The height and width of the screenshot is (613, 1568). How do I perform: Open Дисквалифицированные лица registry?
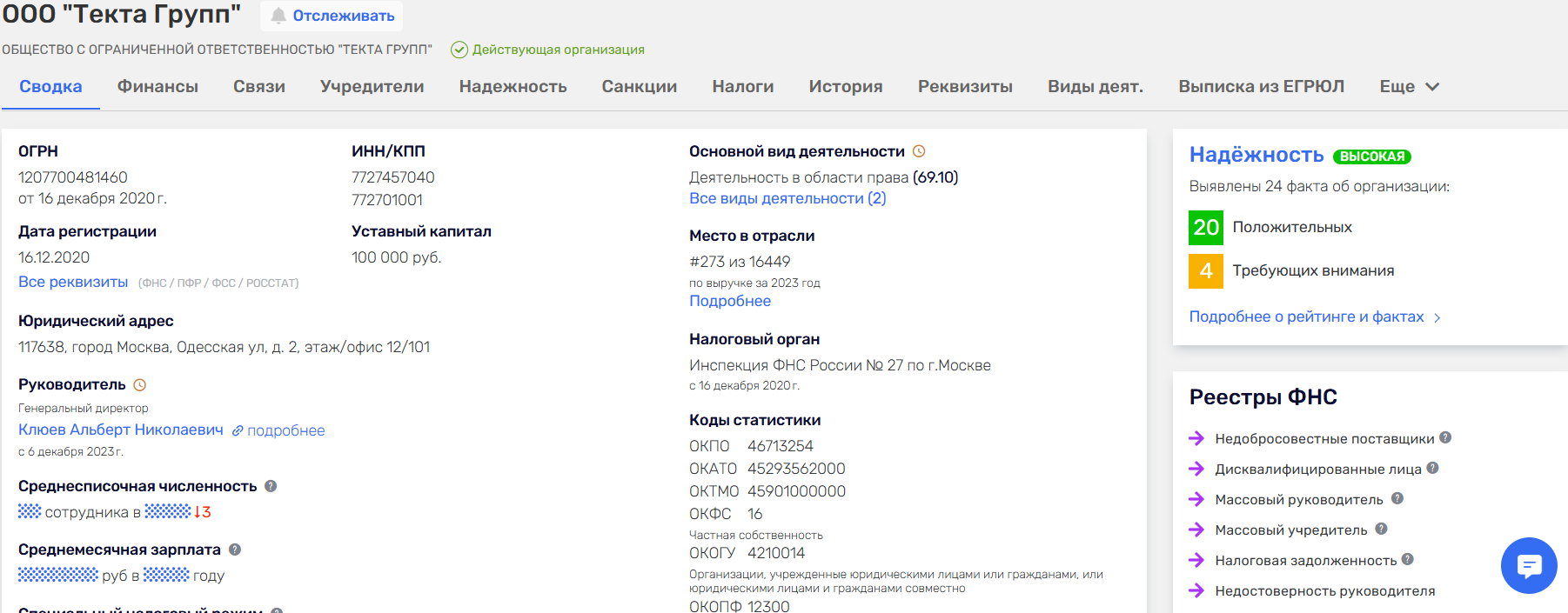[x=1318, y=469]
